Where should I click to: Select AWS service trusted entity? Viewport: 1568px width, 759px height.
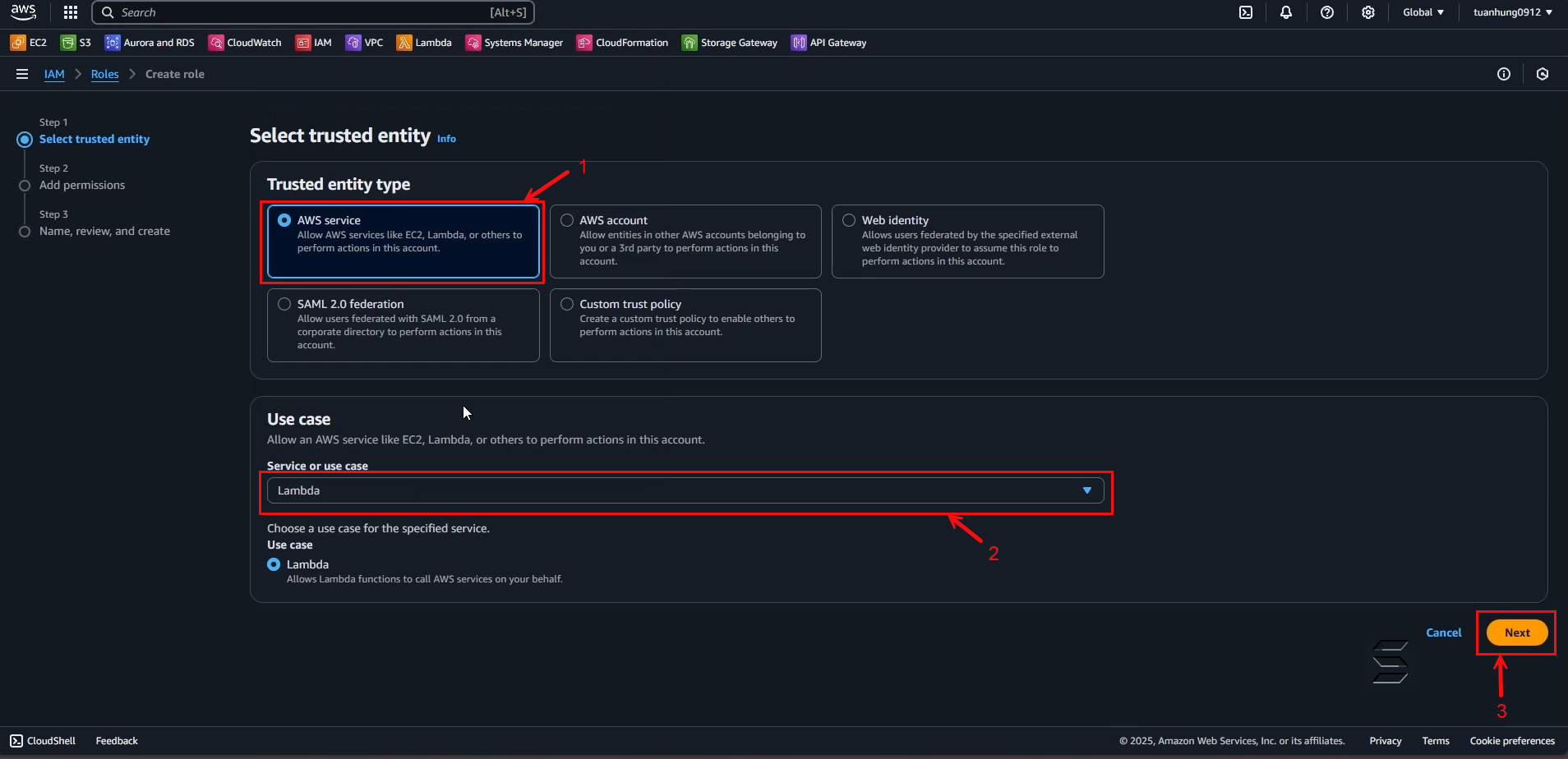click(404, 241)
